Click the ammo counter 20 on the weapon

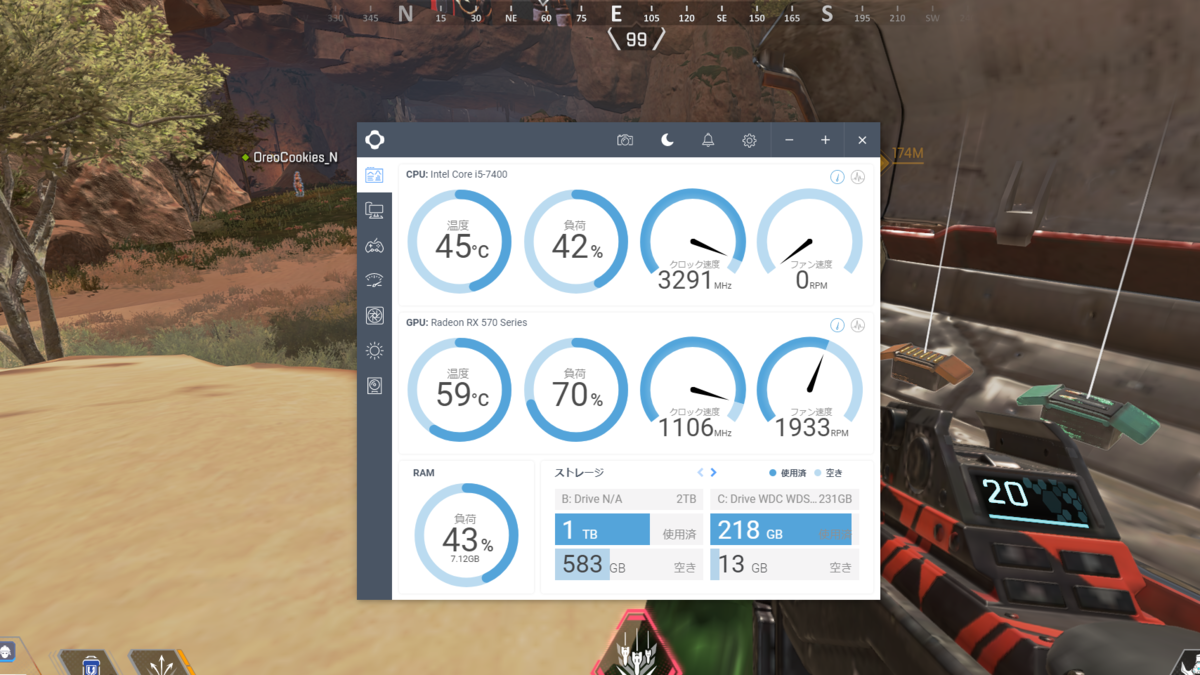tap(1004, 493)
